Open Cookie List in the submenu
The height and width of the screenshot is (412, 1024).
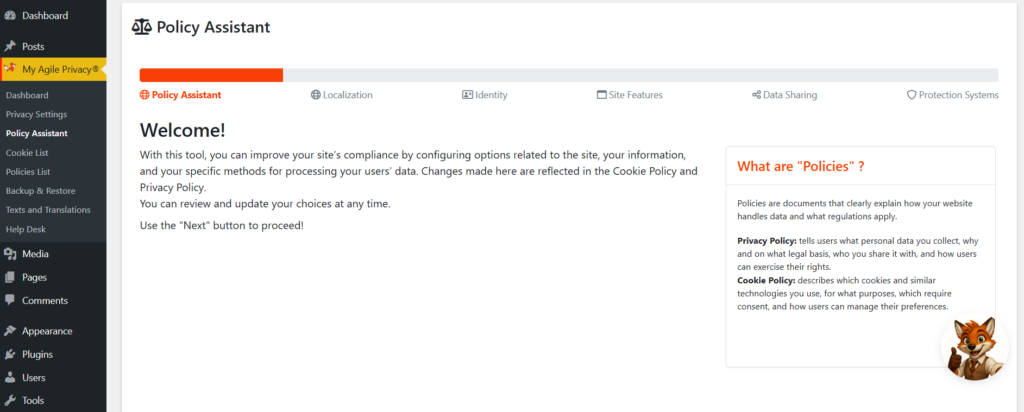[27, 153]
